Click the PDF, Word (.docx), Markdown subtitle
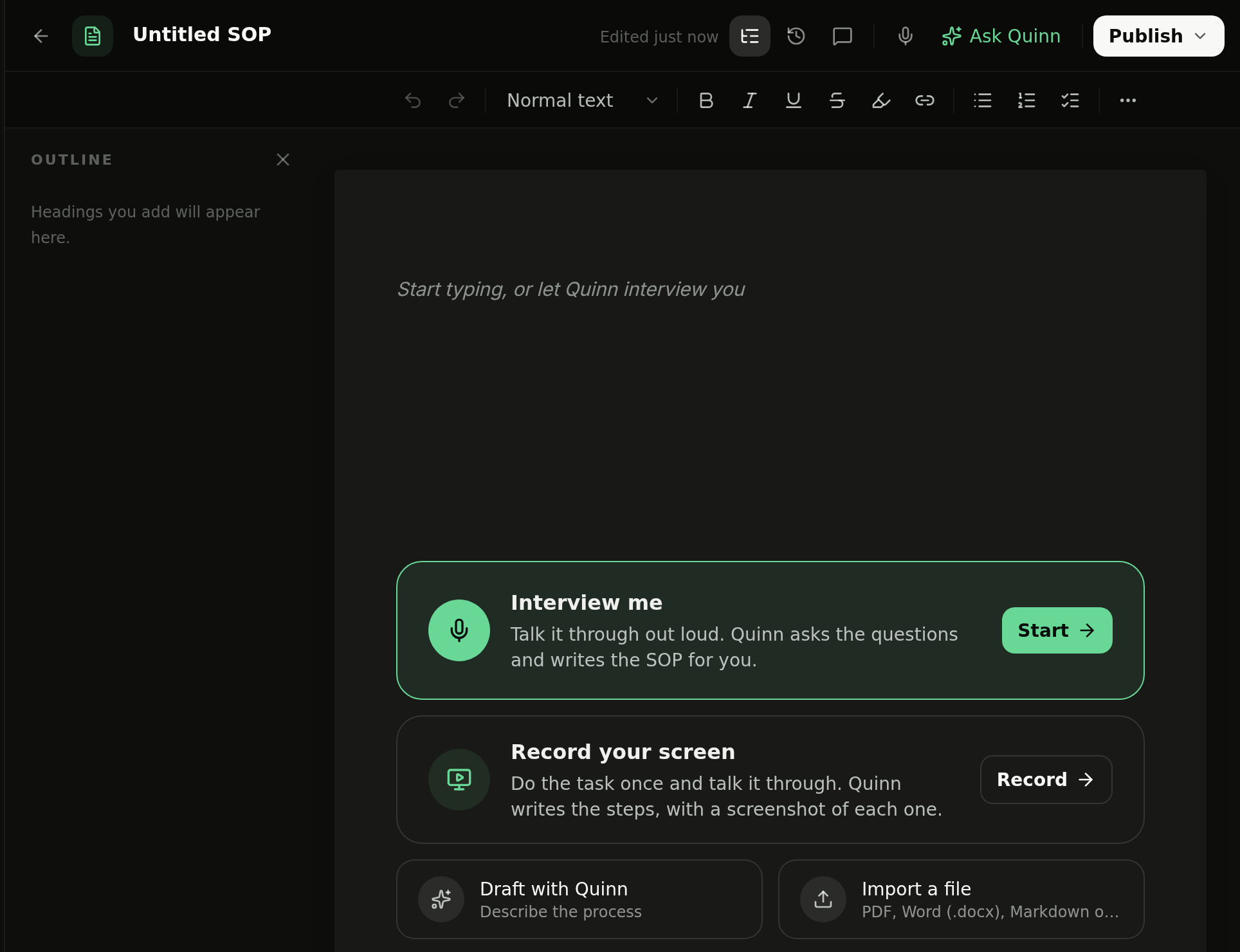This screenshot has width=1240, height=952. (x=990, y=912)
